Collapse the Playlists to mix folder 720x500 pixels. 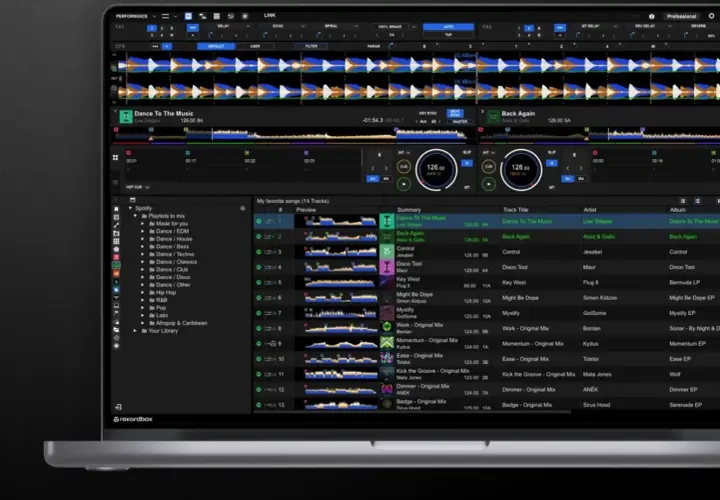[x=135, y=216]
